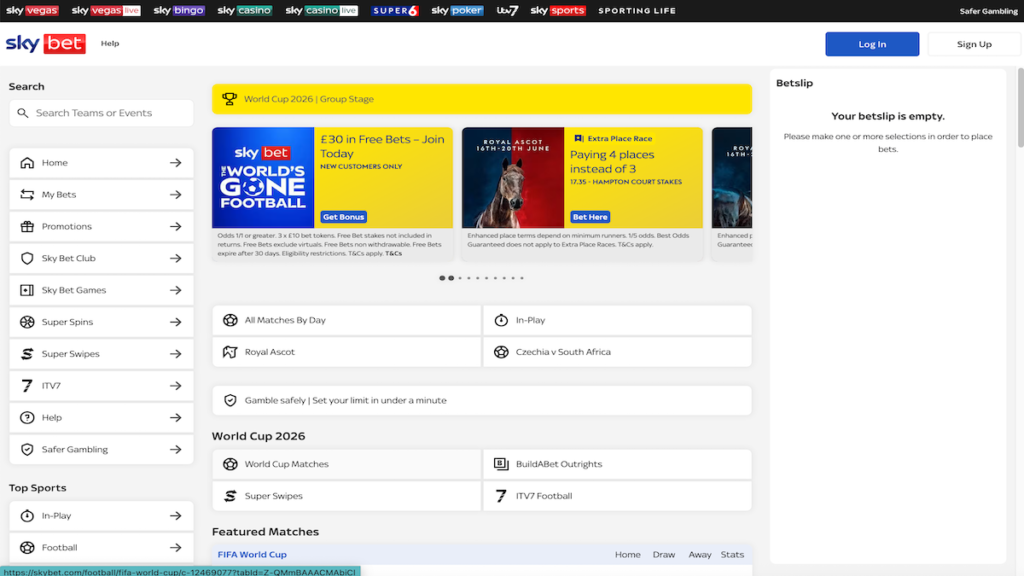Screen dimensions: 1024x576
Task: Open Sky Bet Club in sidebar
Action: click(x=101, y=258)
